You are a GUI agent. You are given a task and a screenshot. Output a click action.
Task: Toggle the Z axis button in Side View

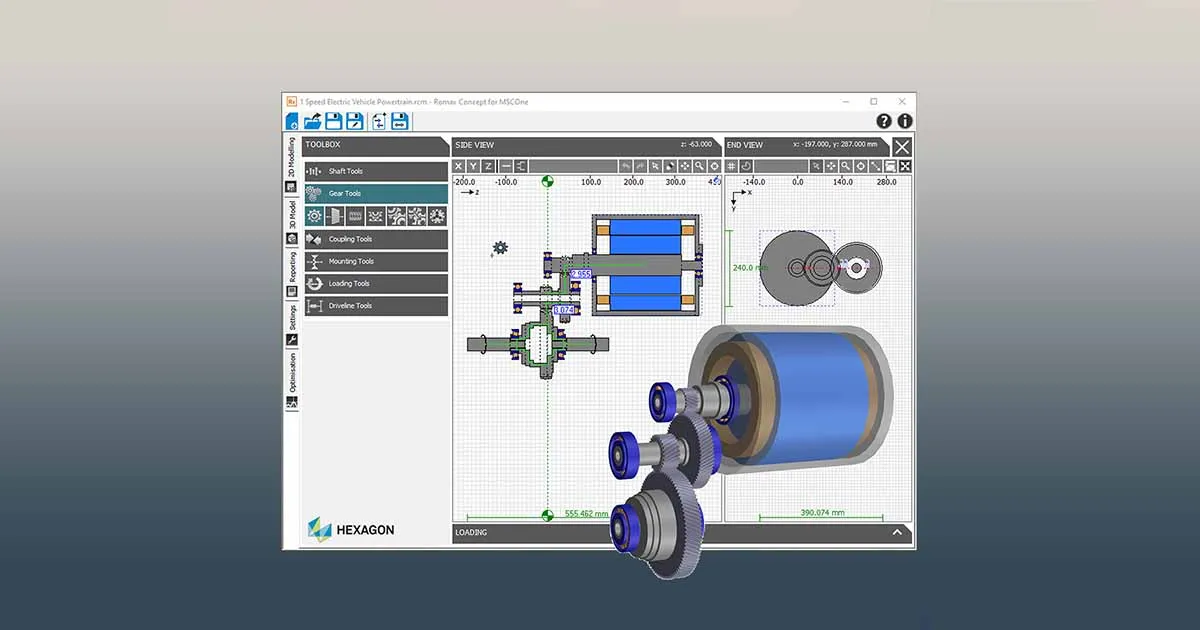point(488,166)
